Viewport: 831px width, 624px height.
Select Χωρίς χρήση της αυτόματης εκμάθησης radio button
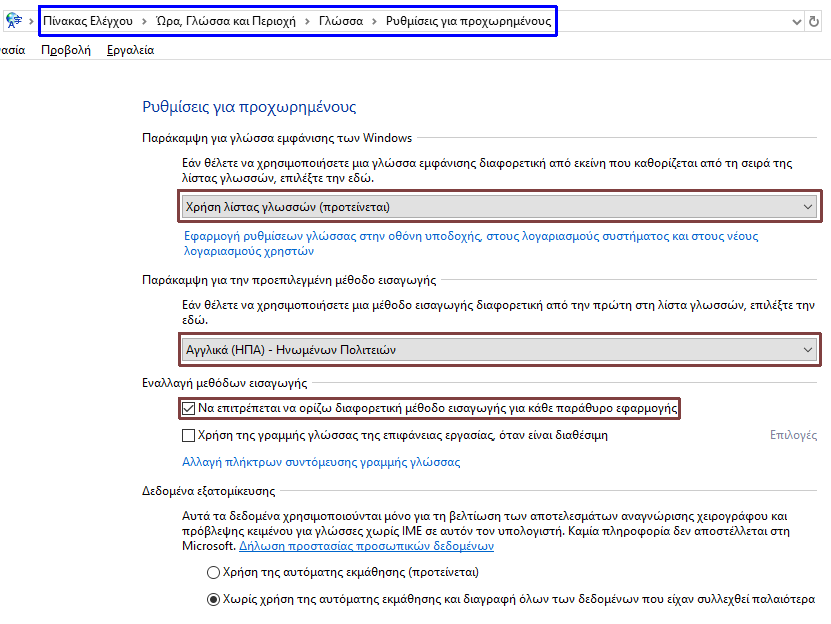pyautogui.click(x=213, y=600)
